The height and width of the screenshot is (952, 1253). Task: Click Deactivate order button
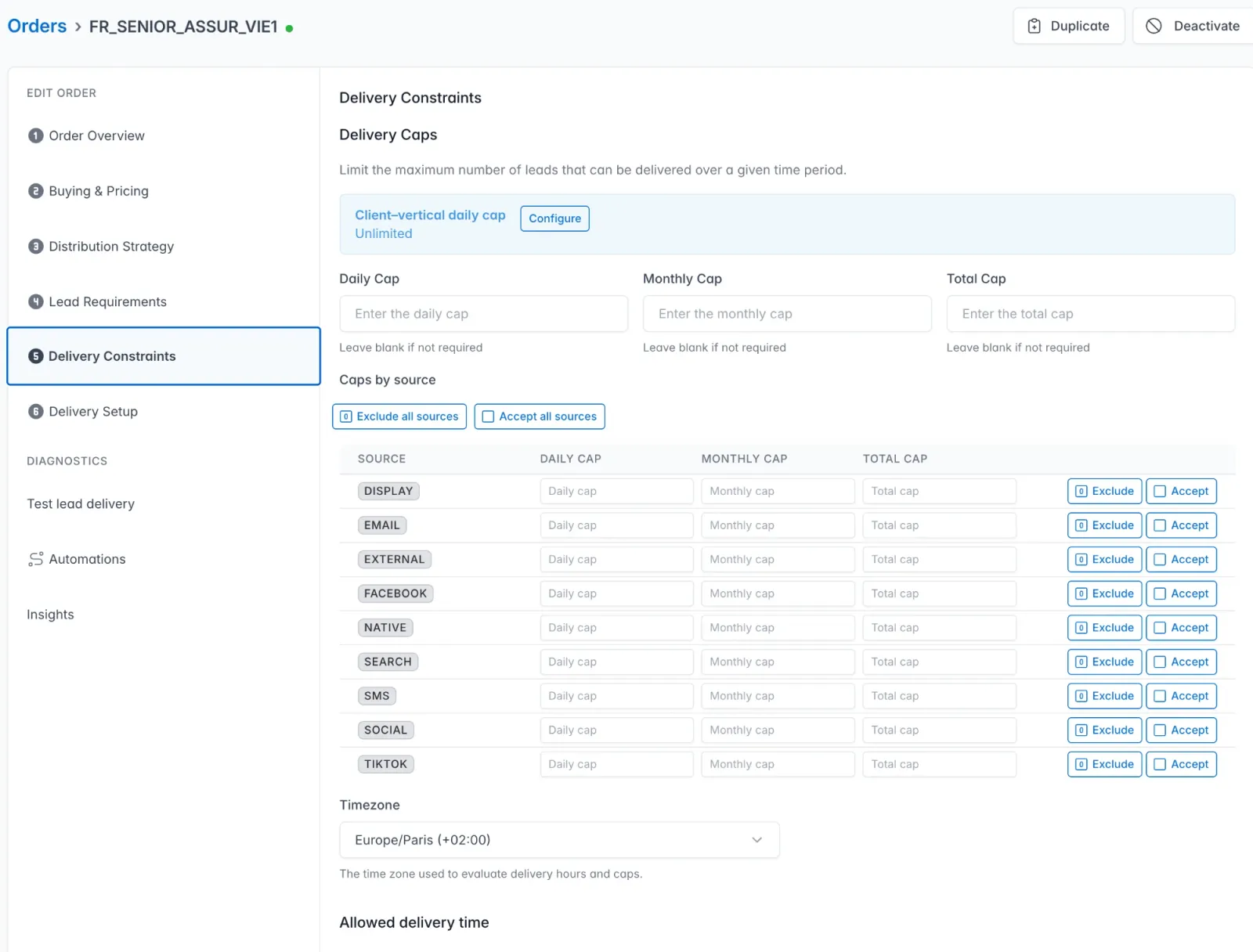1193,26
